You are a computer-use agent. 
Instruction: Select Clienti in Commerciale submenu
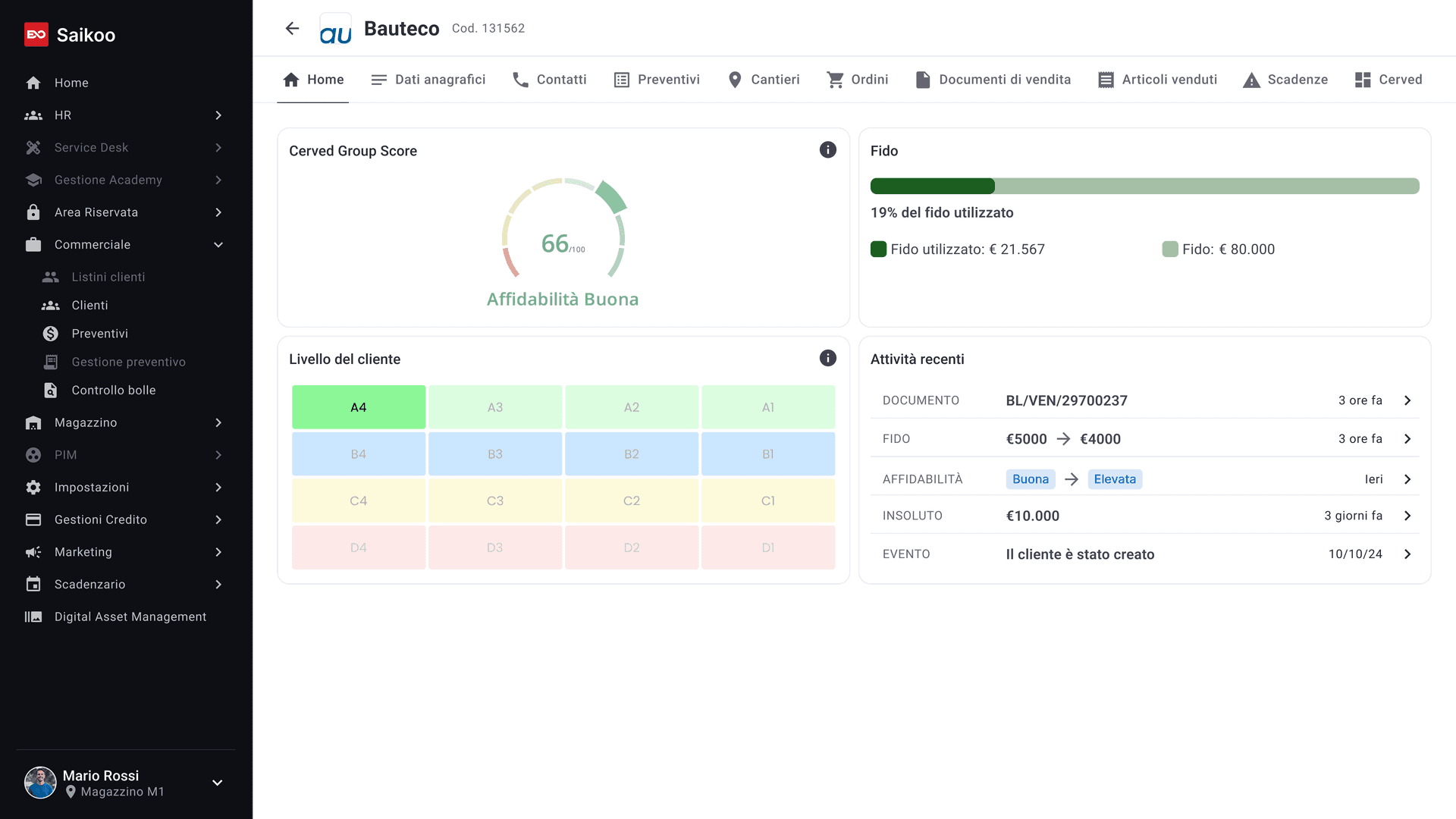pyautogui.click(x=89, y=306)
